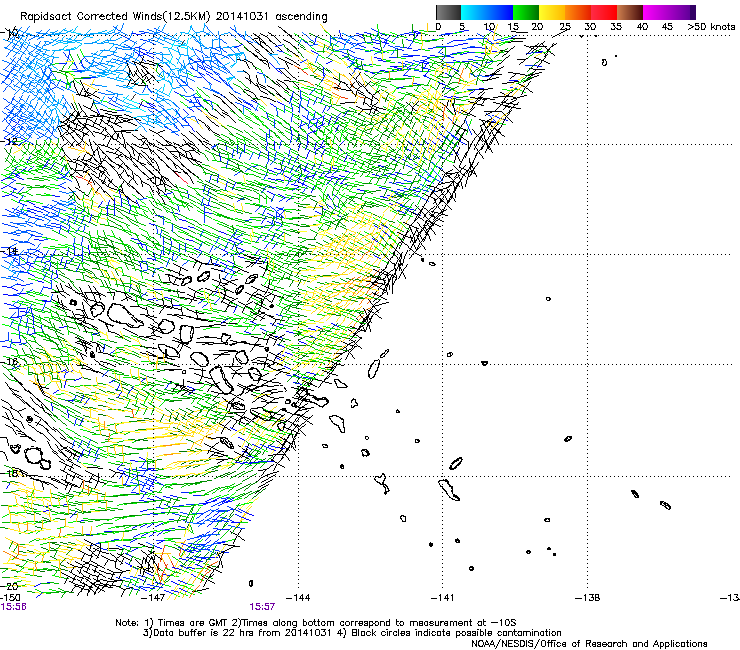Click the '-147' longitude axis label
Screen dimensions: 740x650
(x=153, y=598)
